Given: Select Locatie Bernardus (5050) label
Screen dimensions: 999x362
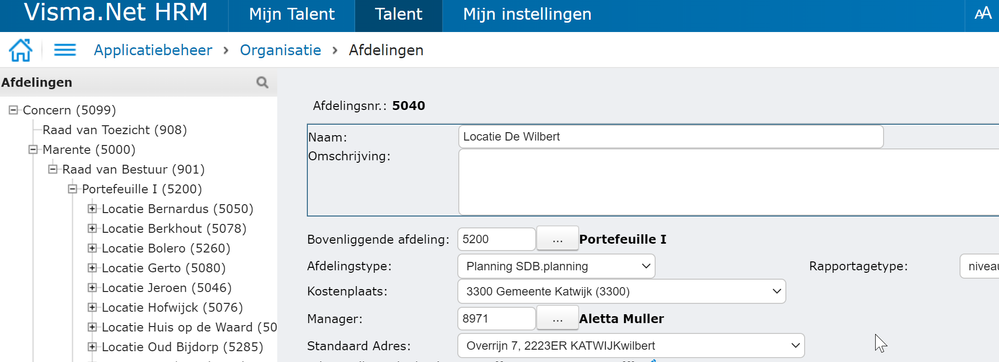Looking at the screenshot, I should pos(178,209).
